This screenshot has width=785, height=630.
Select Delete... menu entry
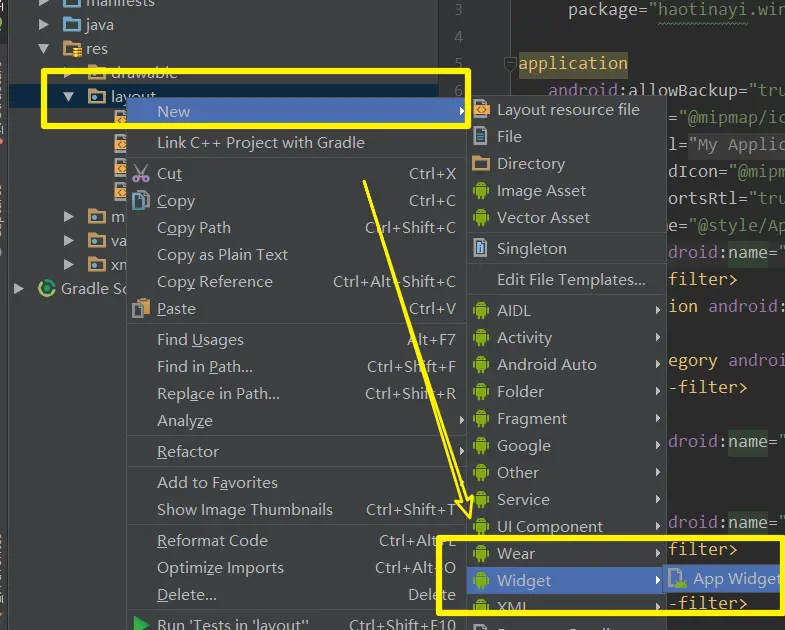click(297, 595)
